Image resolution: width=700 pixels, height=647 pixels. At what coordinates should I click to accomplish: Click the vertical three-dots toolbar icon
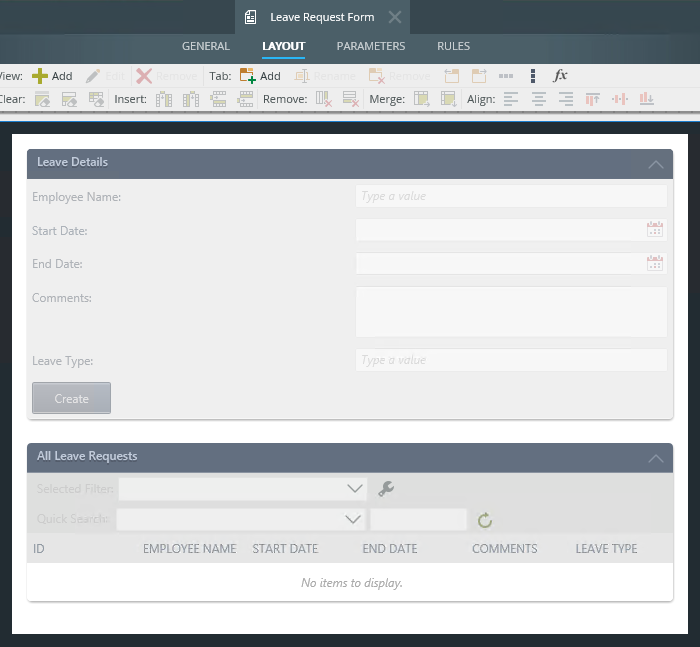533,76
